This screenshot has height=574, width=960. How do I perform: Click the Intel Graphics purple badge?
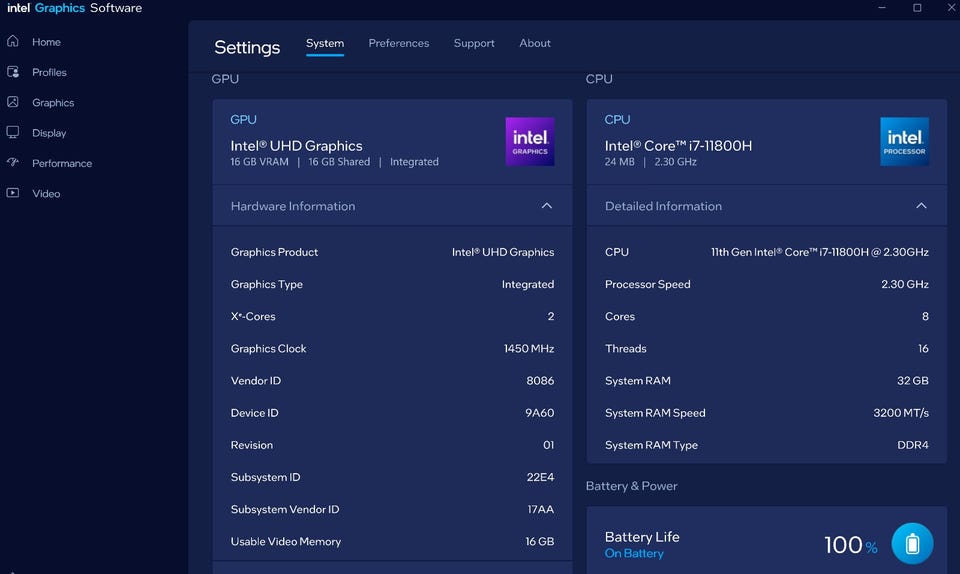(x=530, y=141)
